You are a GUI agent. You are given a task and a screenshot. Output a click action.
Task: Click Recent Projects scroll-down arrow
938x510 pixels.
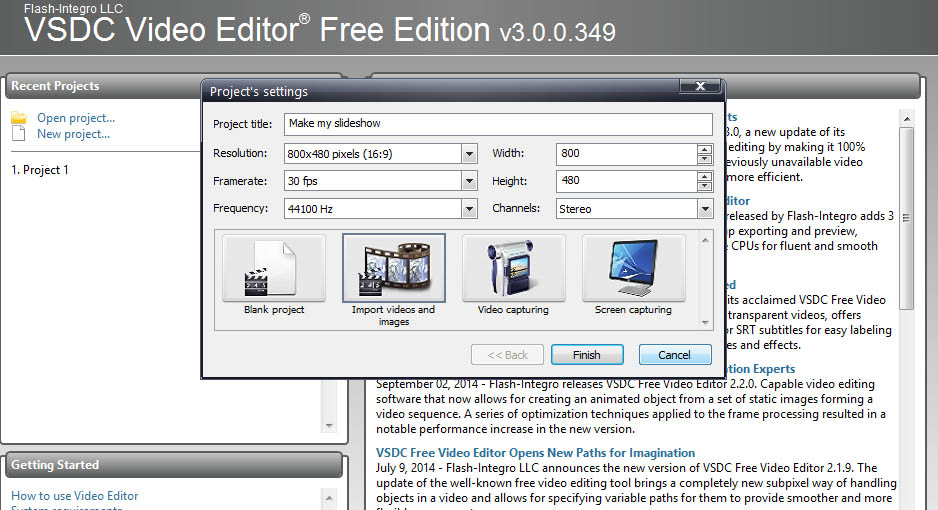click(329, 426)
